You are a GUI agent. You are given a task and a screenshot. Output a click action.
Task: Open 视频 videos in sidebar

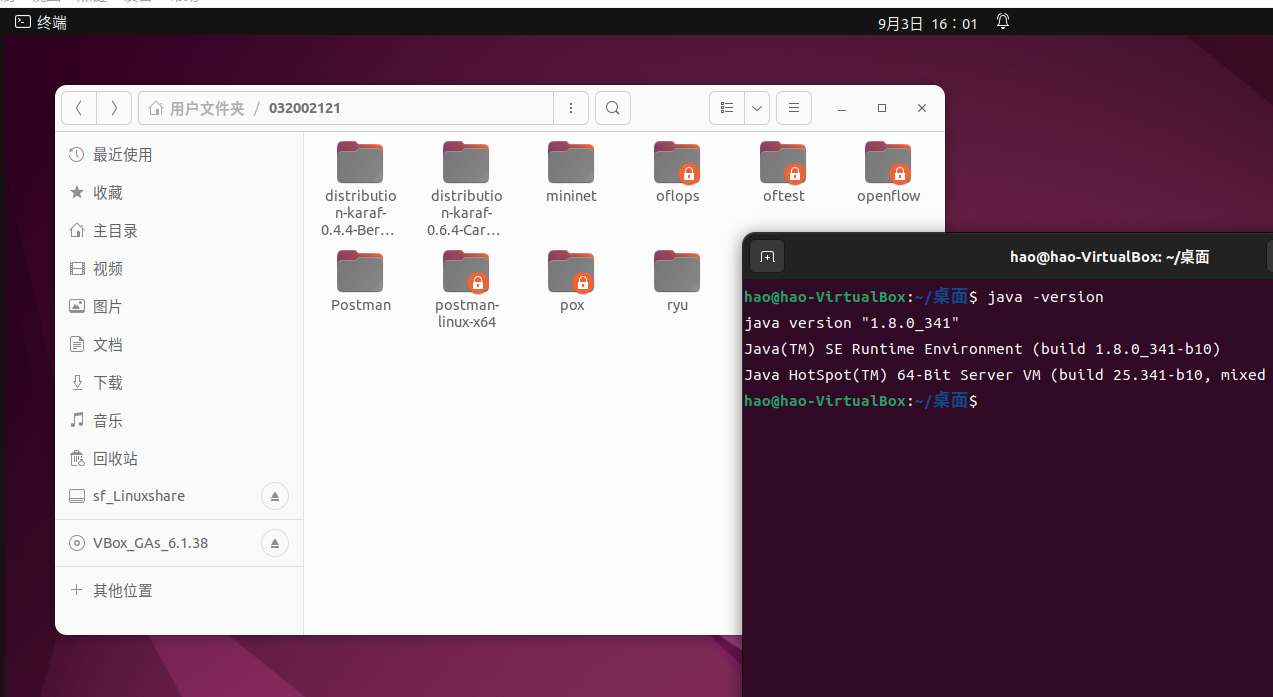[x=179, y=269]
